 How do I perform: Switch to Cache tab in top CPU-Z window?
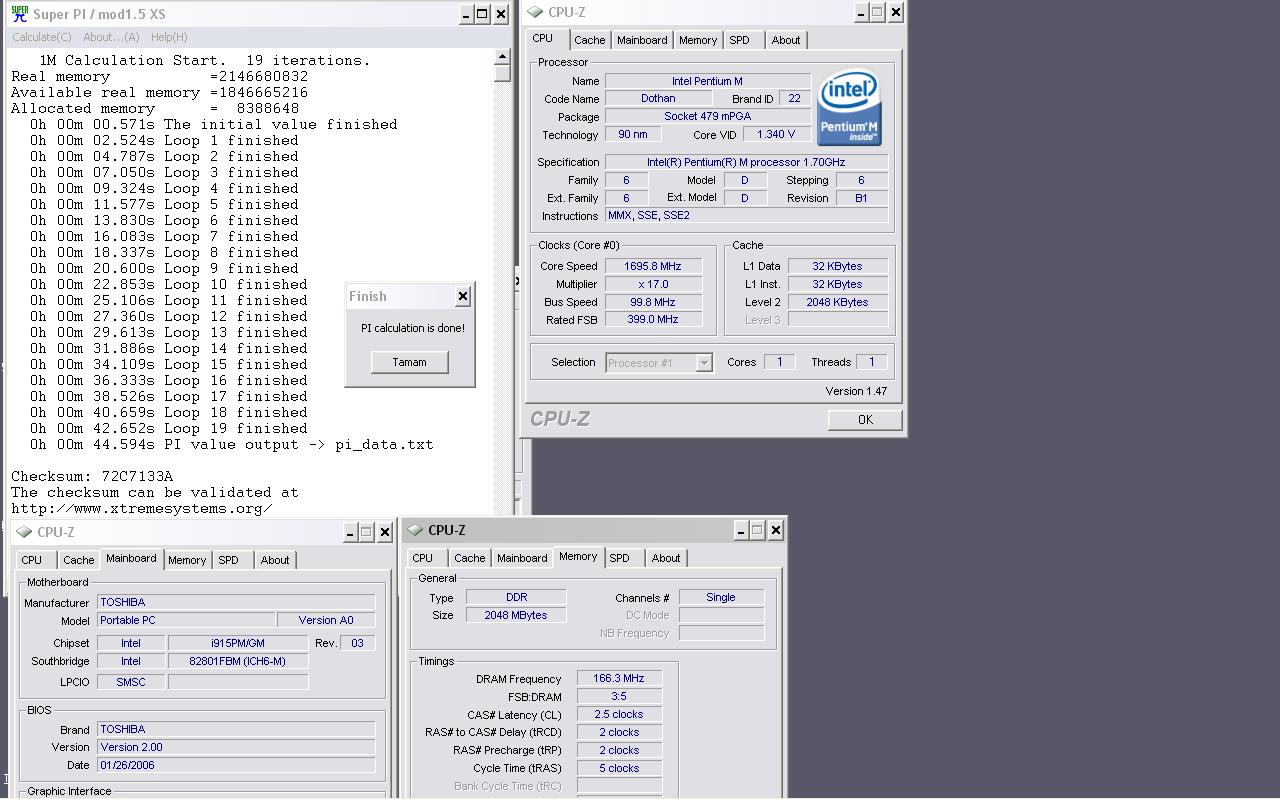click(589, 40)
